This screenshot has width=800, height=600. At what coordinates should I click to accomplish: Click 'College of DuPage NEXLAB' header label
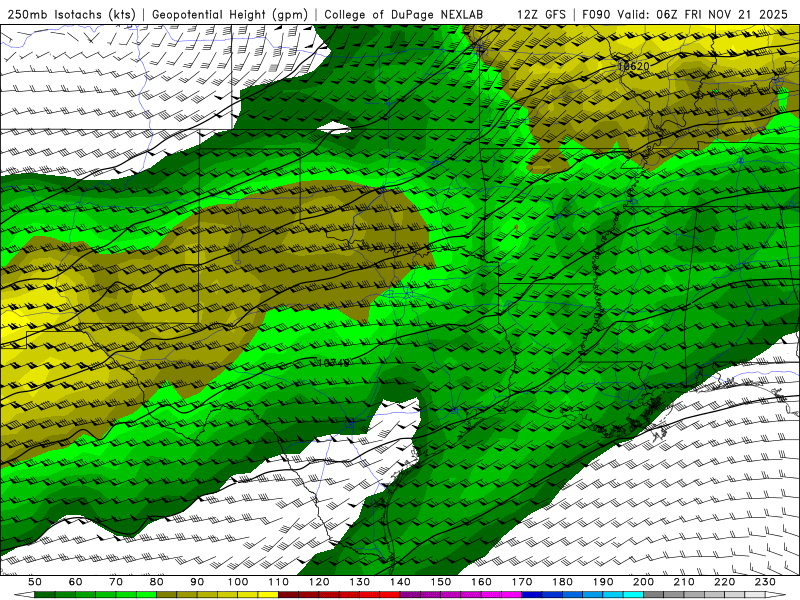[403, 15]
